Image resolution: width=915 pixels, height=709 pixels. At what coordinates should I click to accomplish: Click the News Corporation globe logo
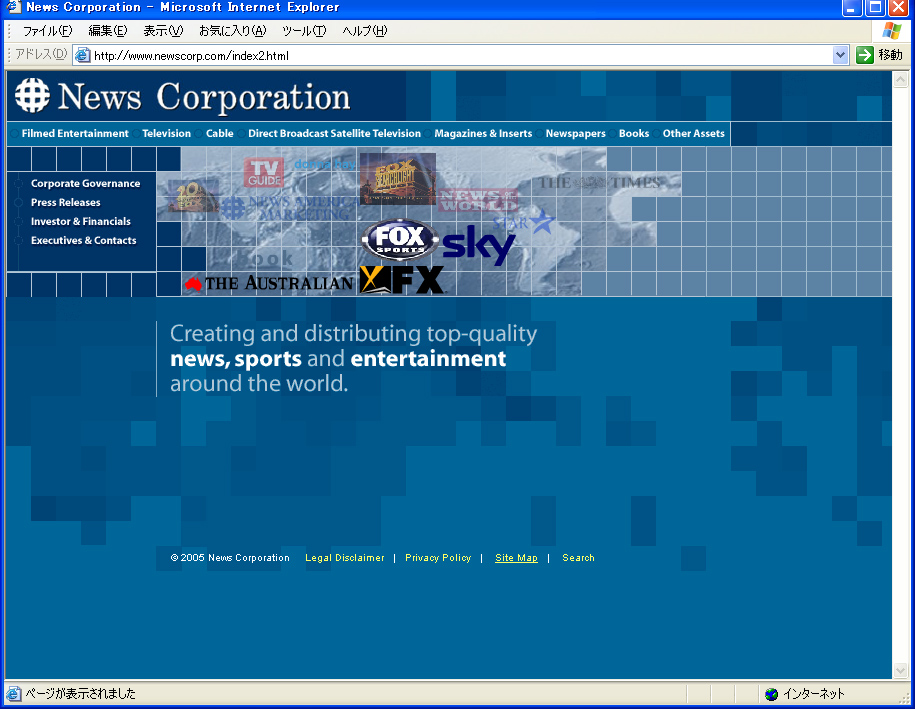pyautogui.click(x=32, y=96)
